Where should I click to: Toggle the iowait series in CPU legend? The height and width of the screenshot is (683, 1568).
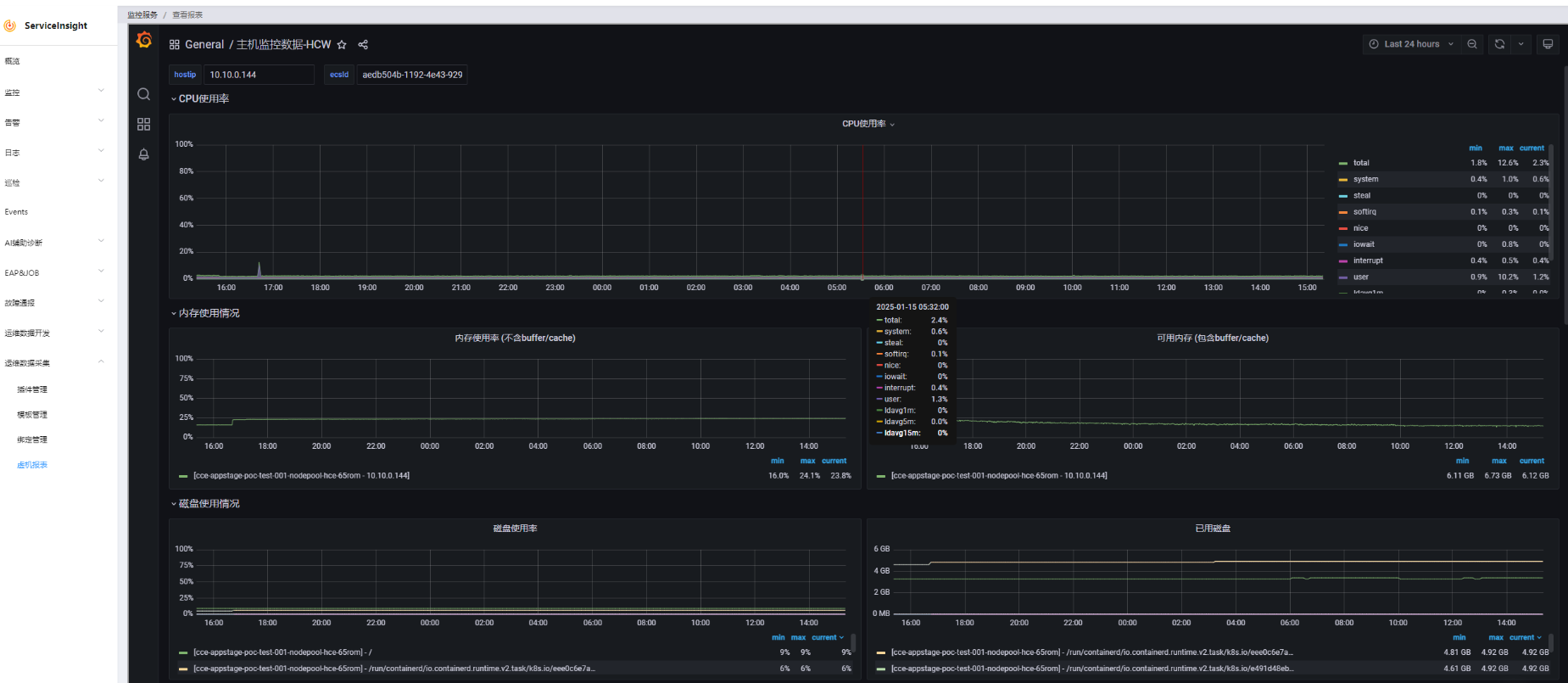coord(1364,244)
